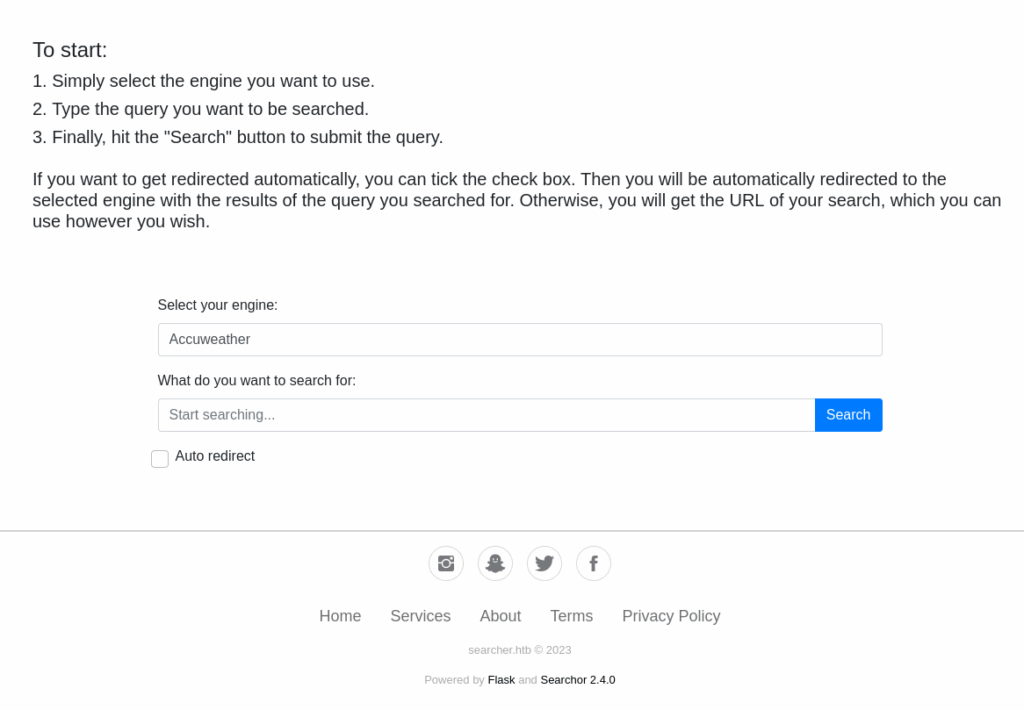Go to Home in footer menu
Image resolution: width=1024 pixels, height=710 pixels.
(x=340, y=616)
